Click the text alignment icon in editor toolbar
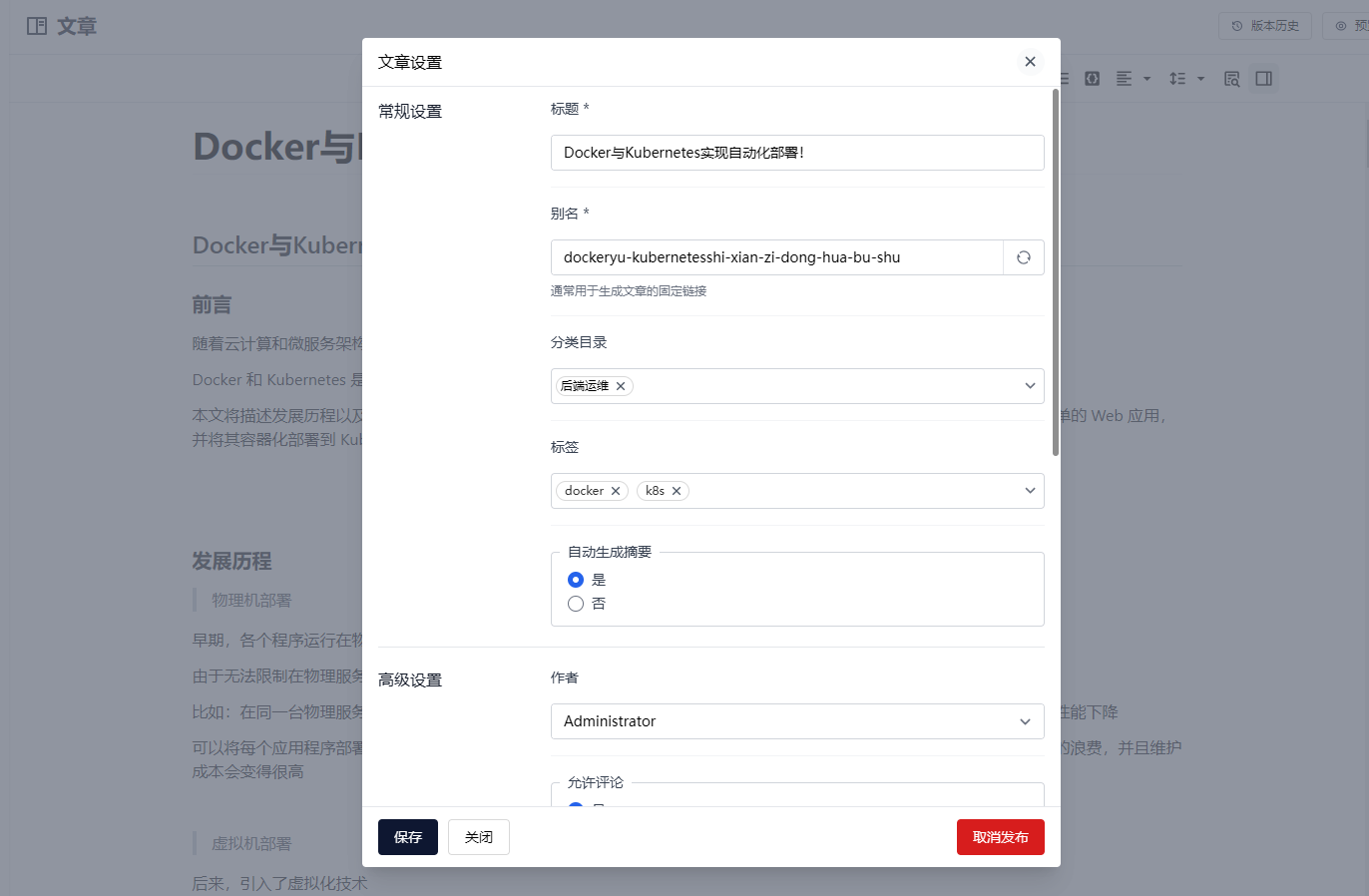1369x896 pixels. pos(1125,79)
